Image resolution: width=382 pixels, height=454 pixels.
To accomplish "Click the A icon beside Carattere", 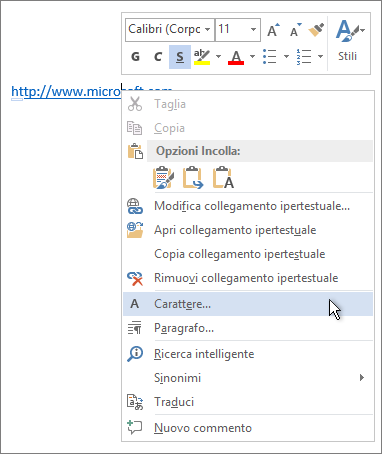I will [134, 304].
